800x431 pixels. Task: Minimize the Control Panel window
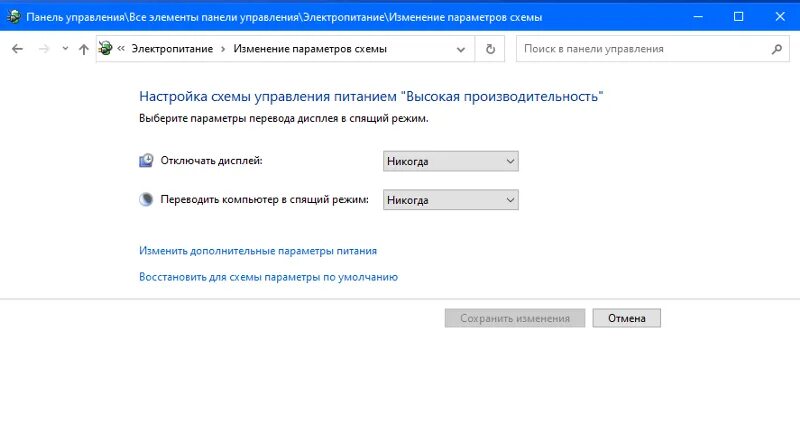click(x=698, y=17)
